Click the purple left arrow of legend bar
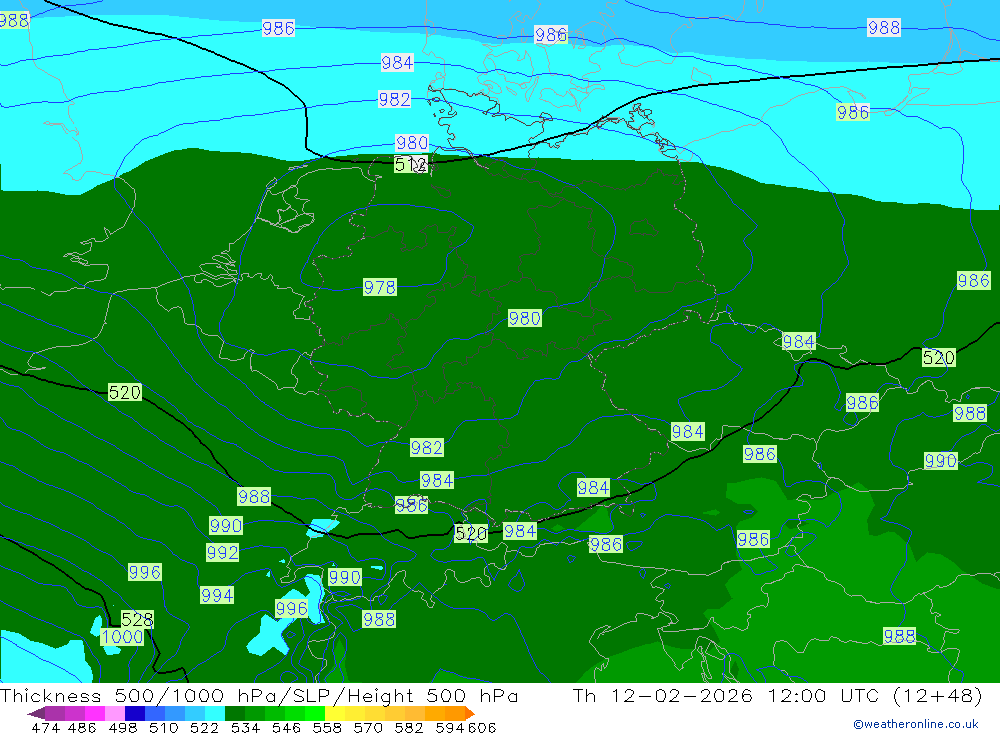 point(36,713)
